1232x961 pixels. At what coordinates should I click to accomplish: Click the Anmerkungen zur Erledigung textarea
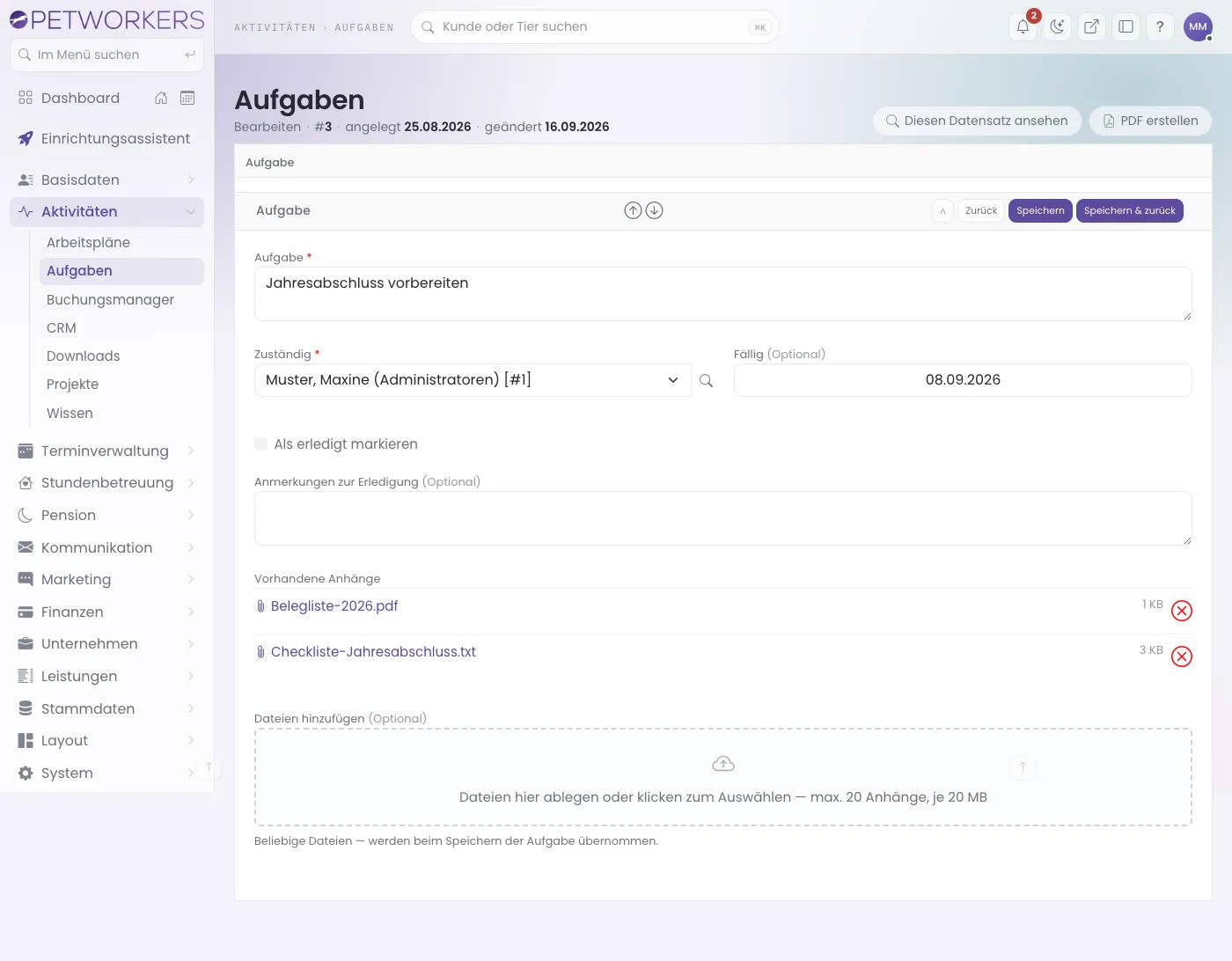pos(723,518)
